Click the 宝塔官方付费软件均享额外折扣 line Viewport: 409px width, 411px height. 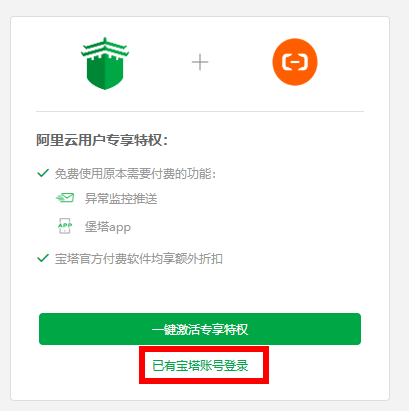(139, 259)
